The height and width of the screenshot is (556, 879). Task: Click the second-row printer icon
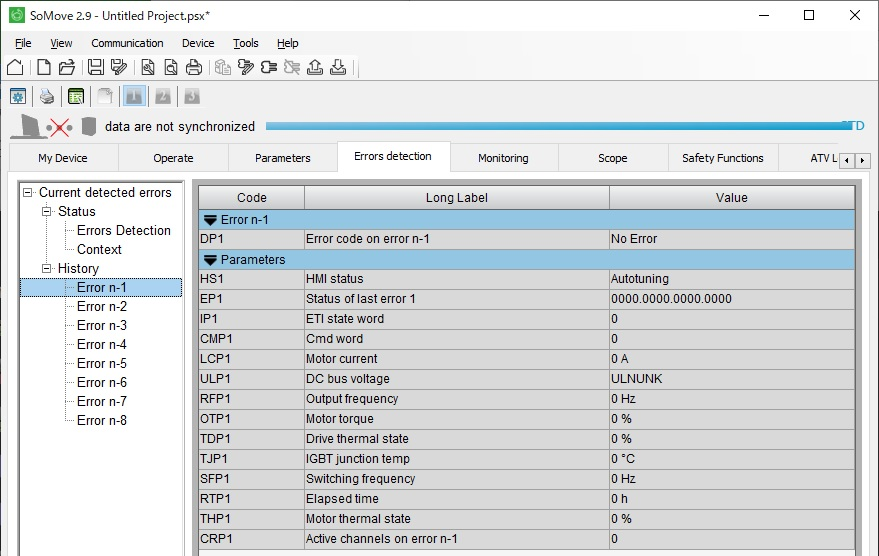(47, 96)
